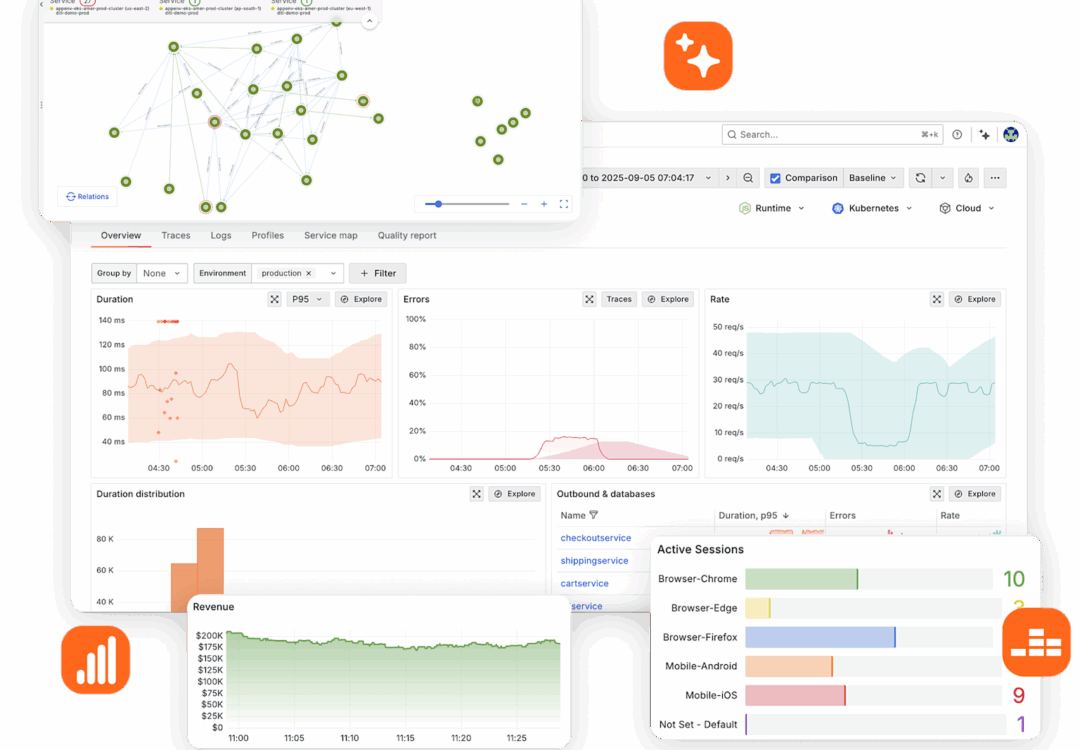Uncheck the Comparison checkbox
Image resolution: width=1080 pixels, height=750 pixels.
(775, 178)
